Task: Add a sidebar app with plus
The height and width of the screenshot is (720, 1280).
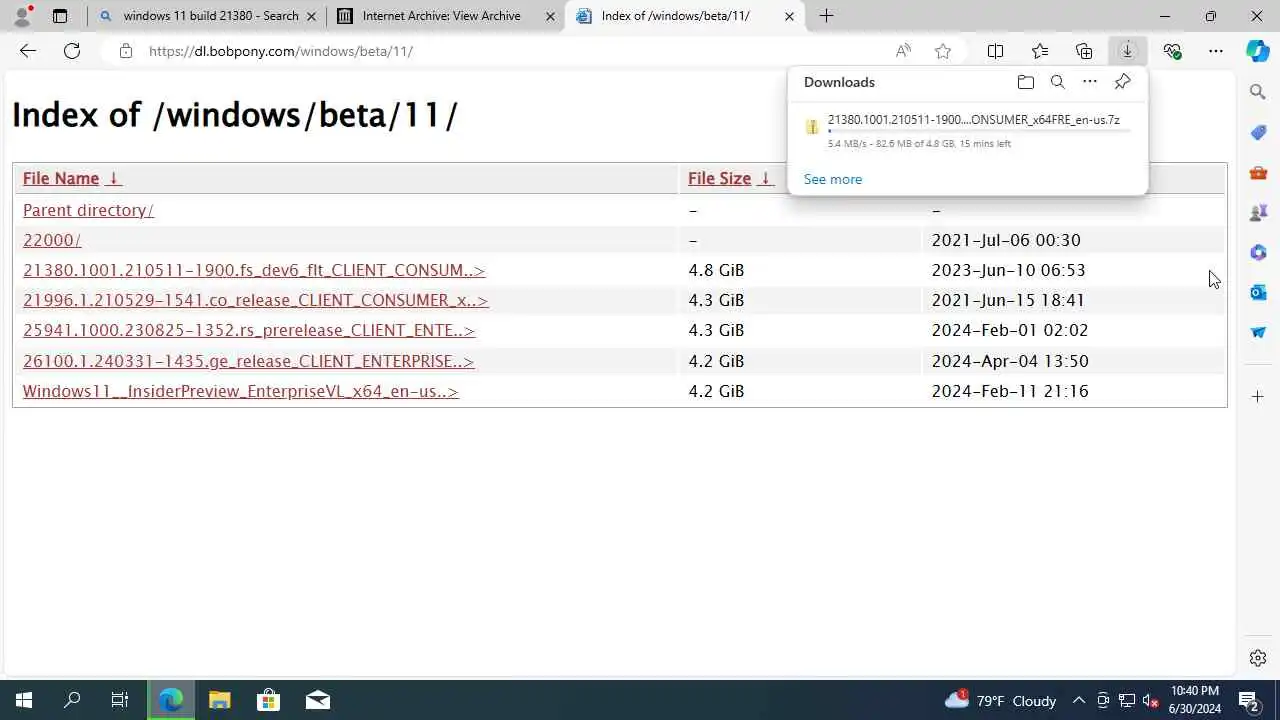Action: [1258, 397]
